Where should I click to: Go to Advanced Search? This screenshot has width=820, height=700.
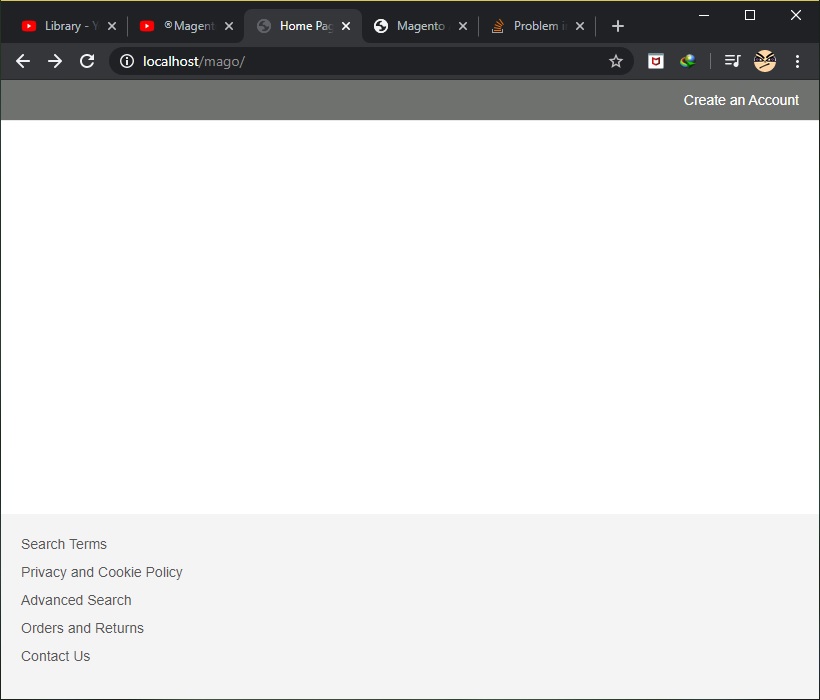point(76,600)
